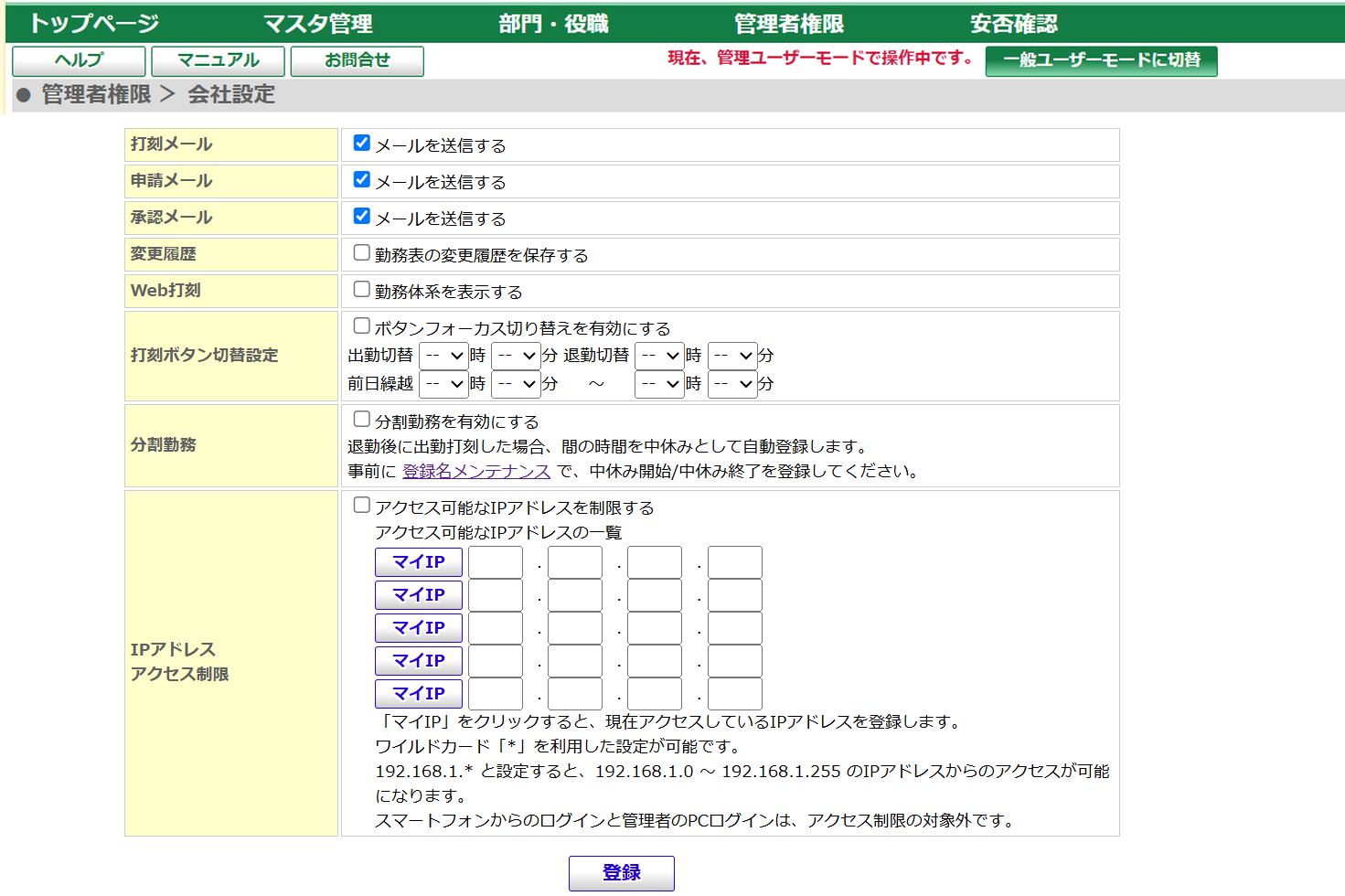Open the 安否確認 menu

1014,24
